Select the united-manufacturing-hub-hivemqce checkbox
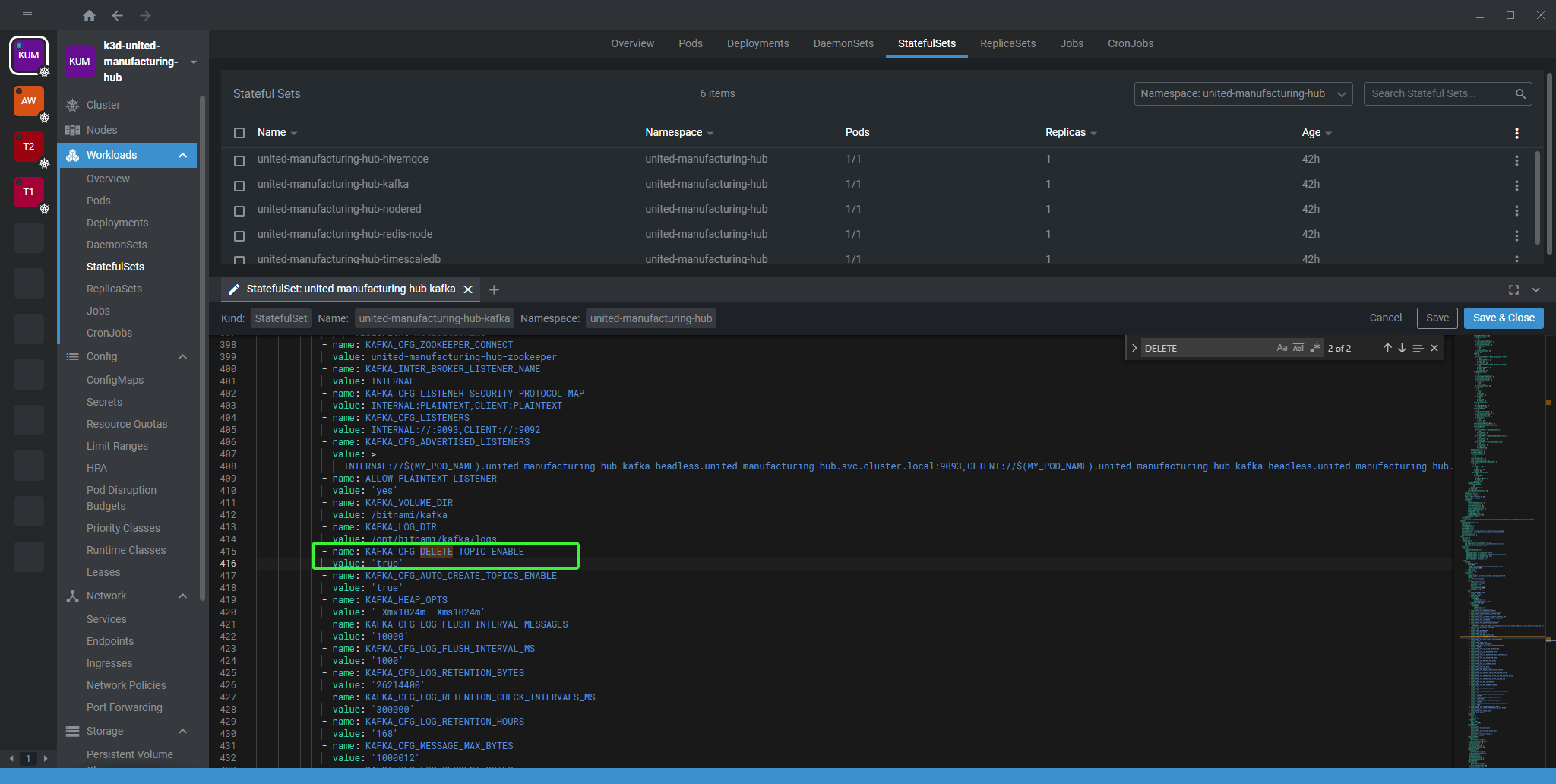The image size is (1556, 784). pyautogui.click(x=239, y=160)
